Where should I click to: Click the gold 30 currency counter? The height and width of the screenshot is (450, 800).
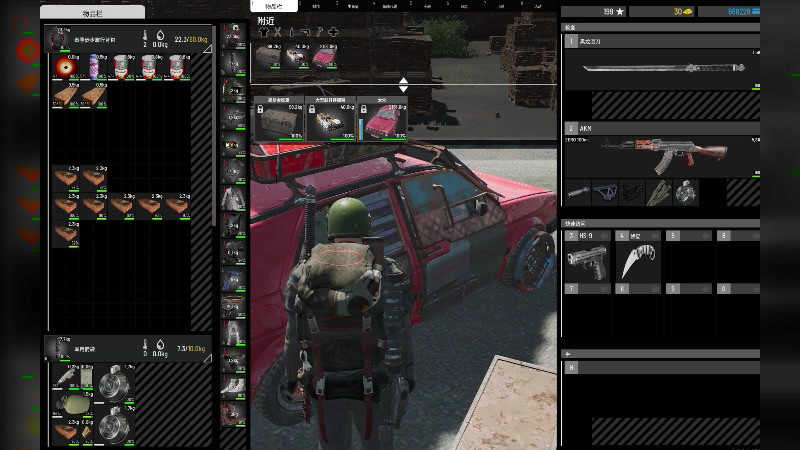[662, 11]
